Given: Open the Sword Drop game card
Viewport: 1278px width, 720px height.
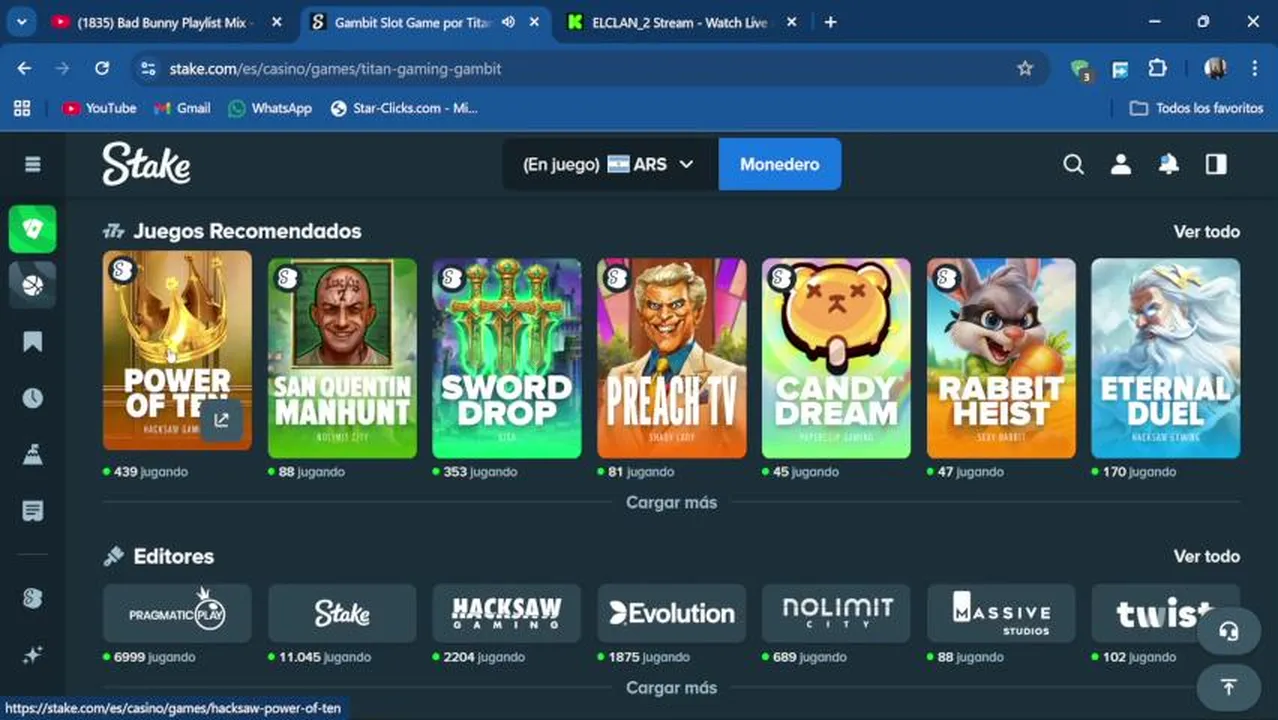Looking at the screenshot, I should point(507,358).
